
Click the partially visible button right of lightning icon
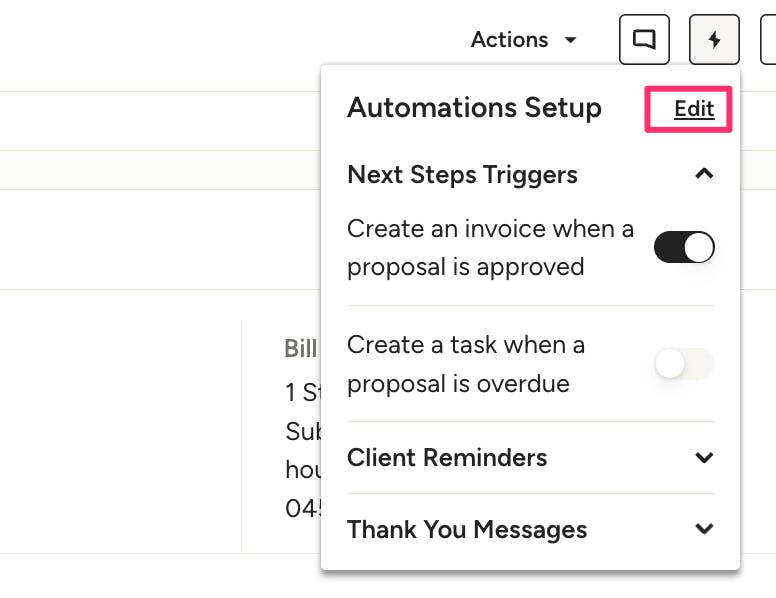point(768,40)
